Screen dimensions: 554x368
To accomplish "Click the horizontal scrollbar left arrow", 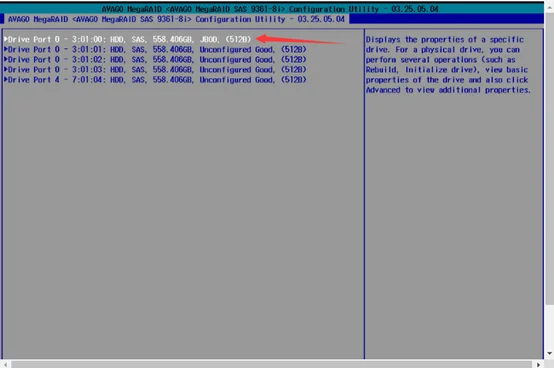I will point(5,364).
